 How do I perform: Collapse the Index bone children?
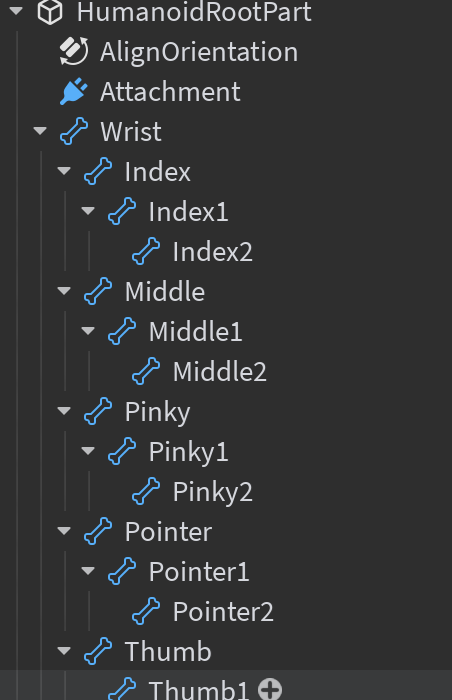pos(64,171)
